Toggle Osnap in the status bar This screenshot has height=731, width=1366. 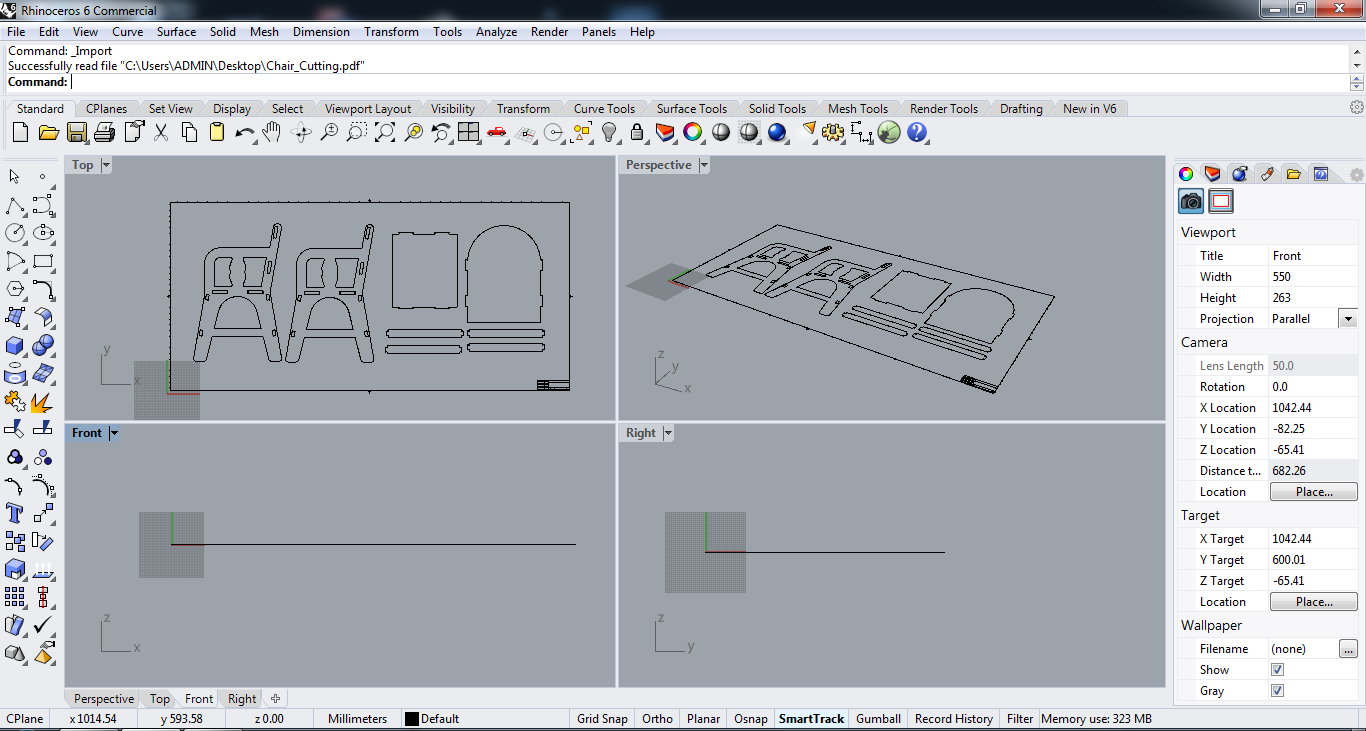pyautogui.click(x=750, y=719)
